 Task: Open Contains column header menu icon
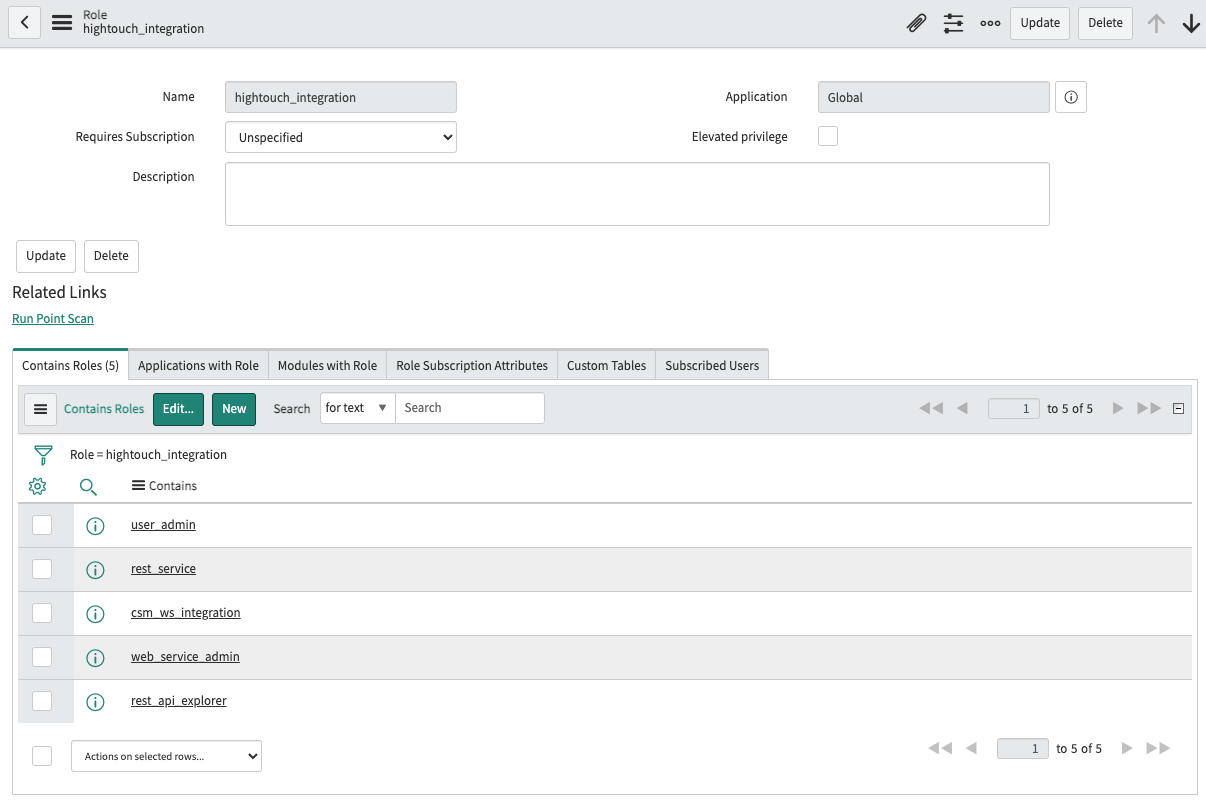coord(138,486)
